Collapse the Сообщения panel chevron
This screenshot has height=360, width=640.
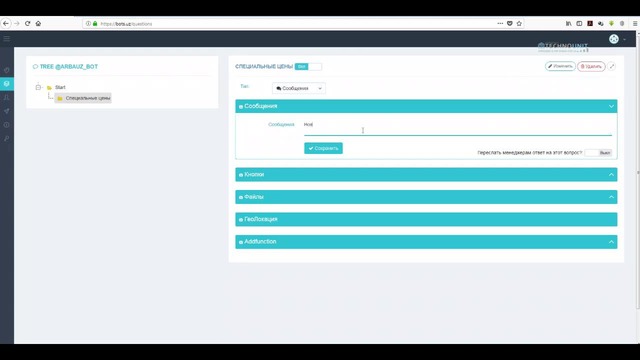coord(611,107)
